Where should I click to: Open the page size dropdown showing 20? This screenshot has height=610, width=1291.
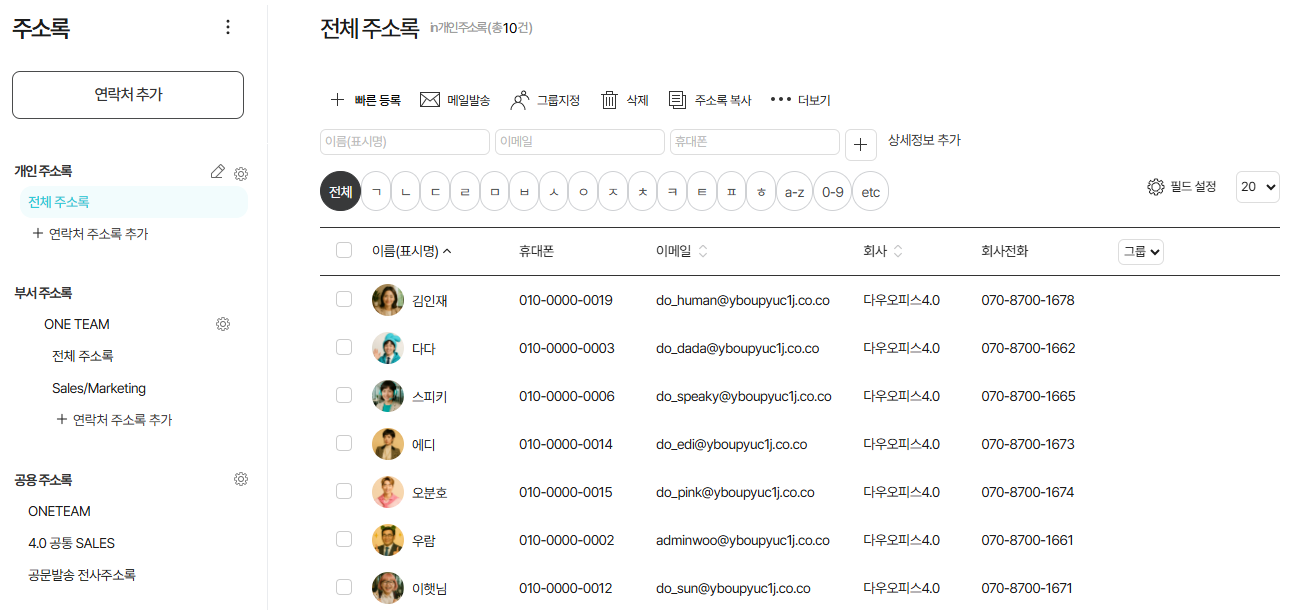click(x=1257, y=186)
